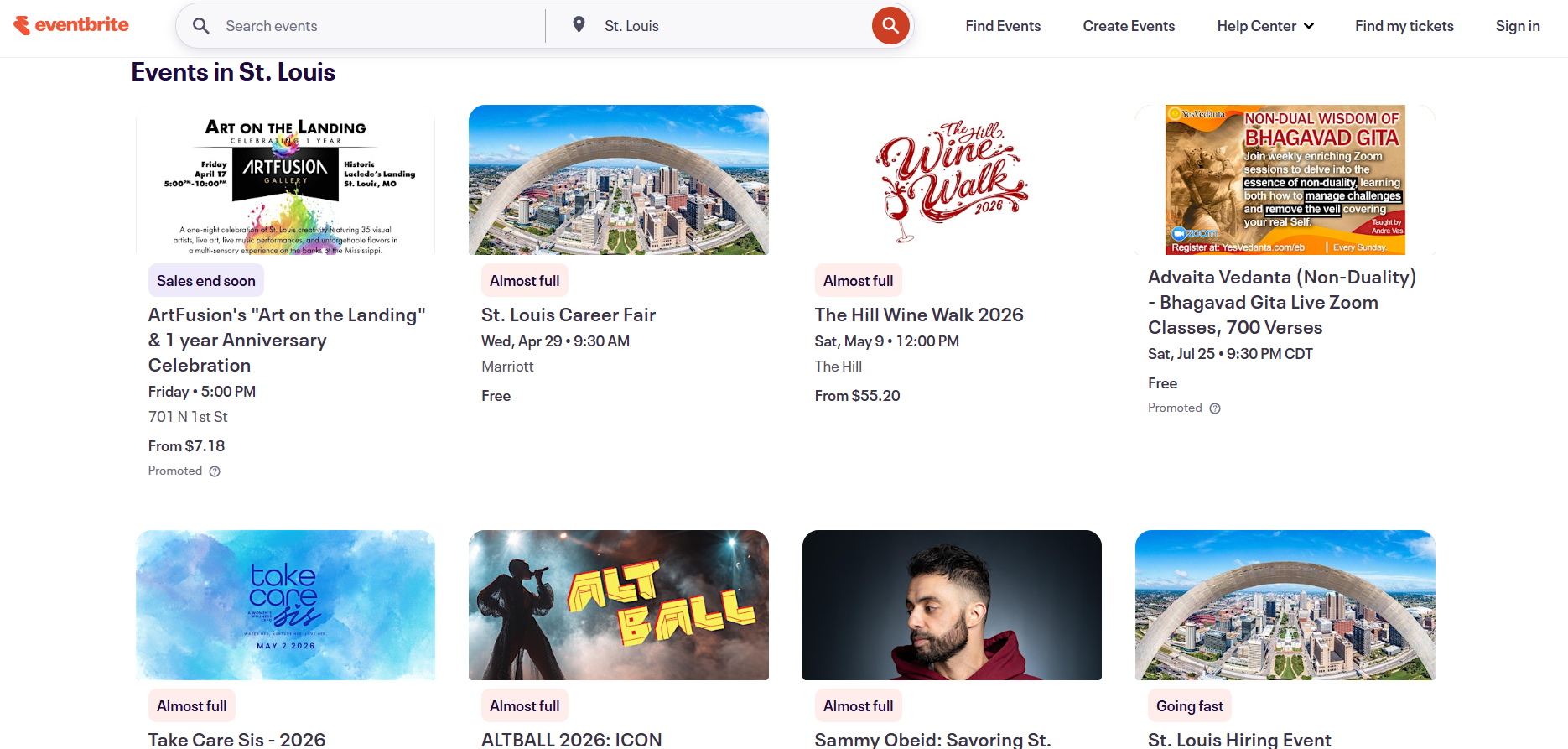Expand the Help Center dropdown
Image resolution: width=1568 pixels, height=749 pixels.
coord(1265,26)
